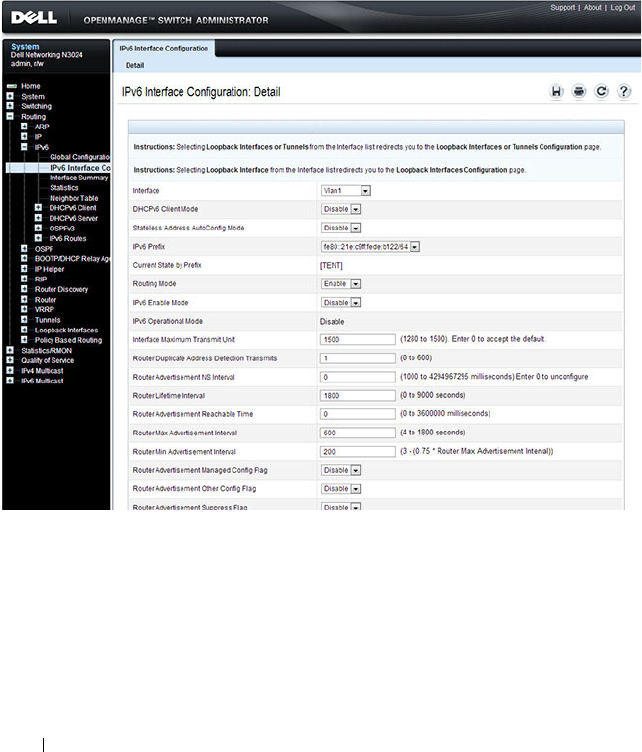Collapse the IPv6 tree node

(x=24, y=147)
